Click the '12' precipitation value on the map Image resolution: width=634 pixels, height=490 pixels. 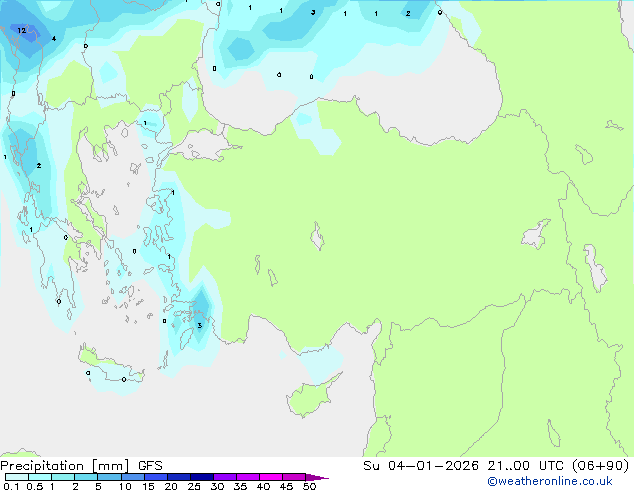coord(21,30)
